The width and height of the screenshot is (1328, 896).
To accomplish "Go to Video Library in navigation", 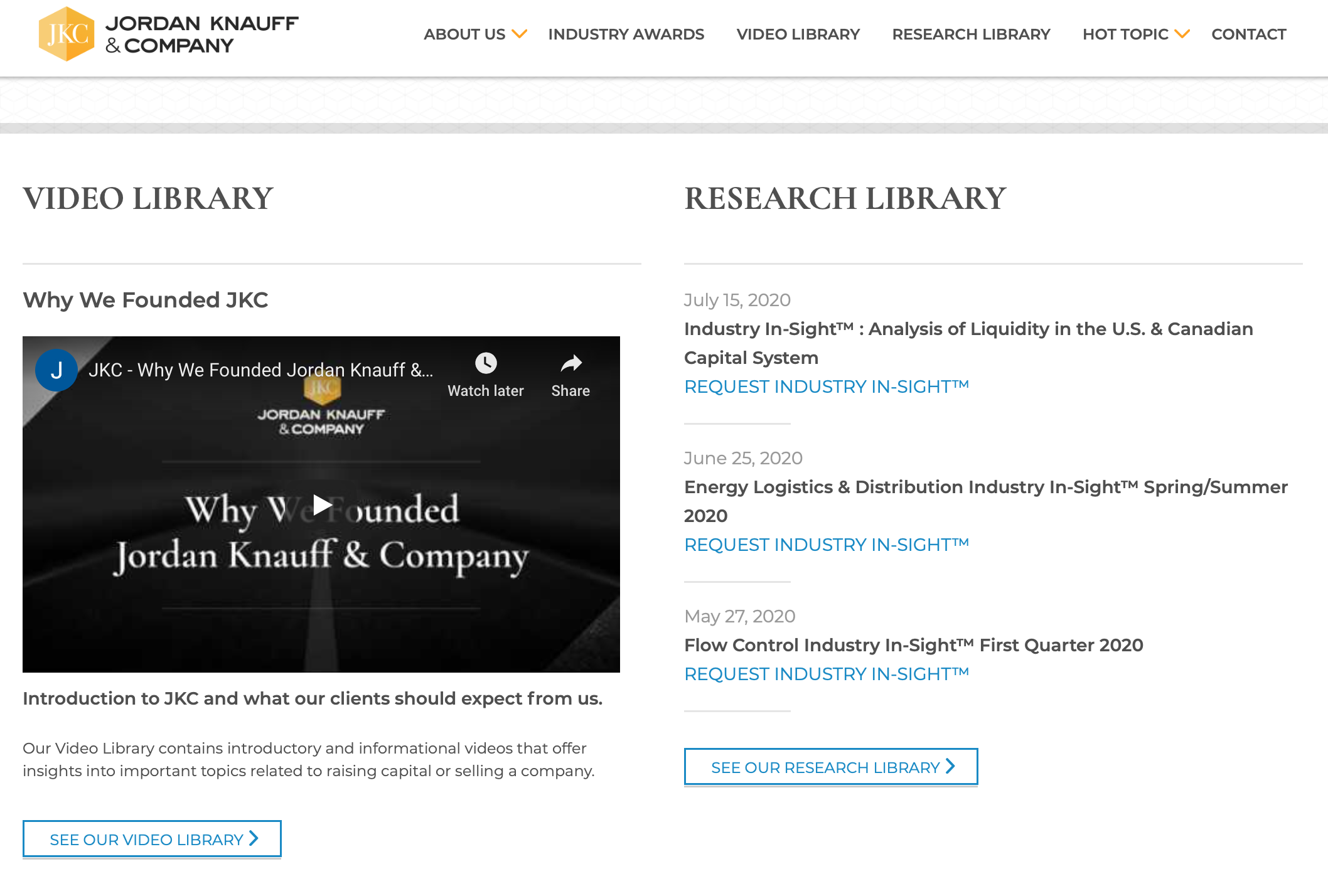I will 798,35.
